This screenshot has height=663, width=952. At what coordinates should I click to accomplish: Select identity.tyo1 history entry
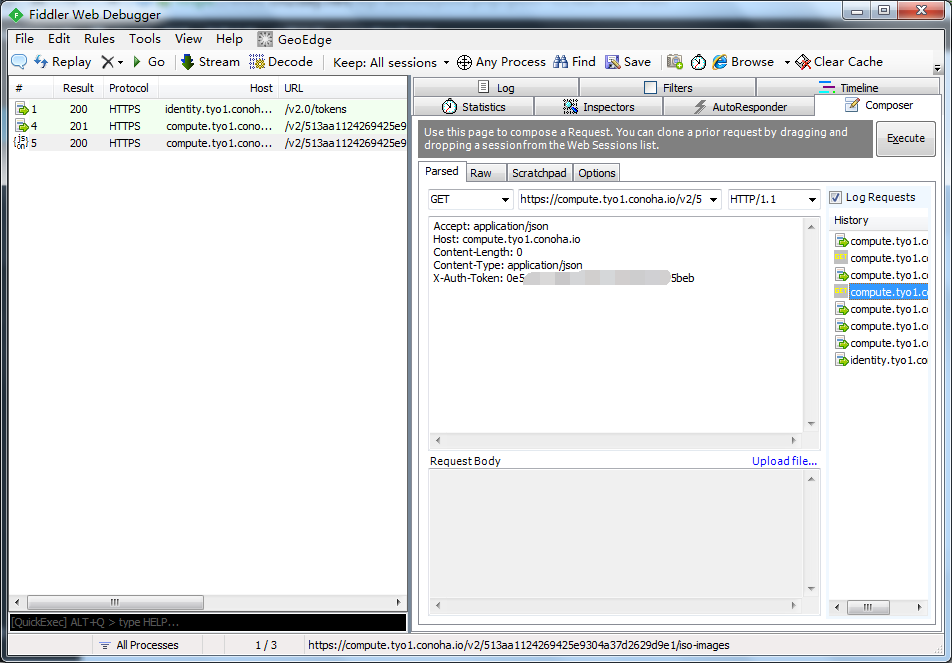[881, 360]
